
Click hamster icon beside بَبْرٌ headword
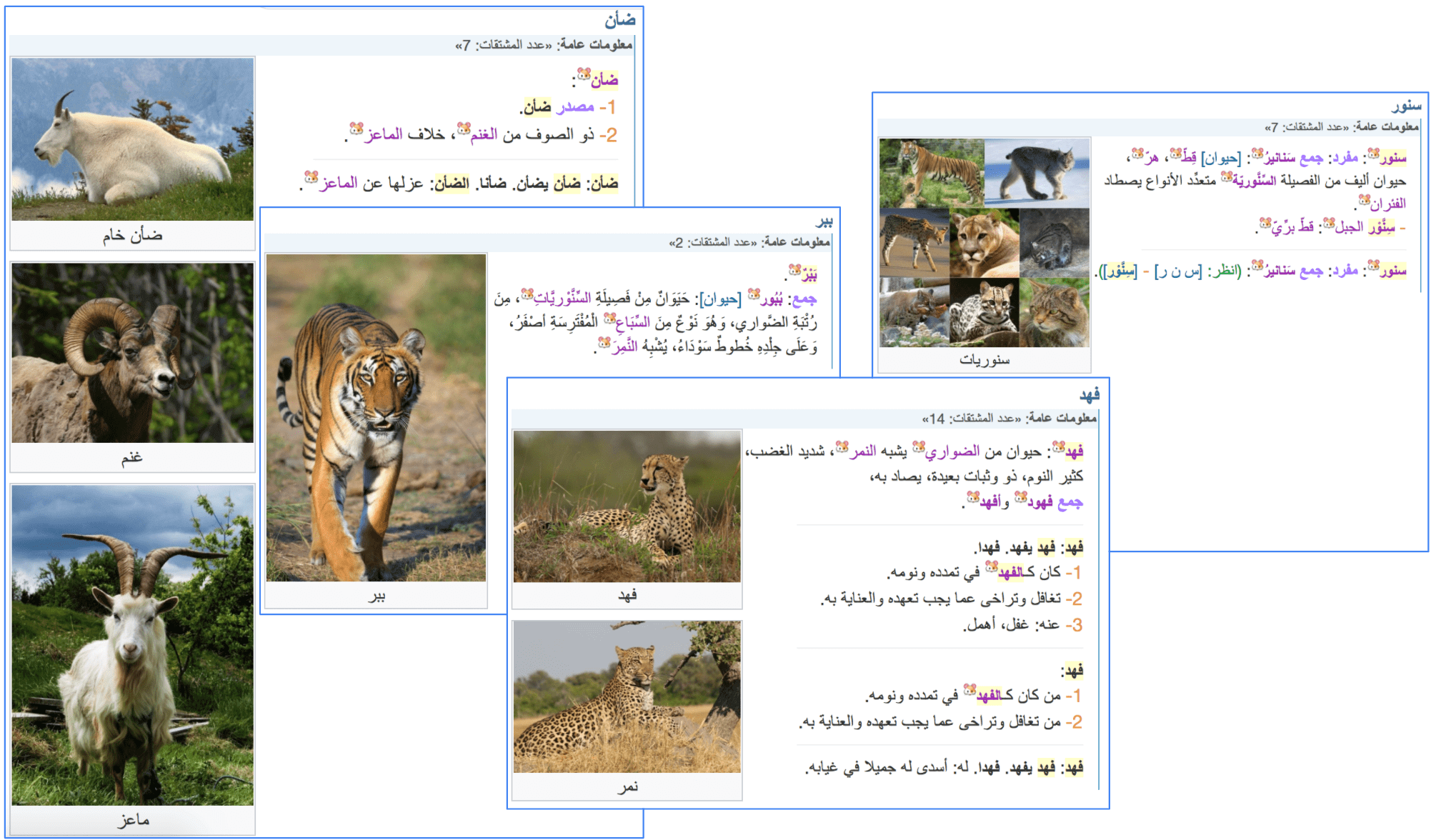pos(795,269)
